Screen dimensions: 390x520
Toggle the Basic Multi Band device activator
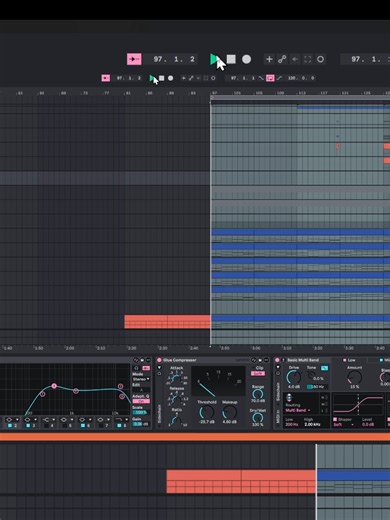pyautogui.click(x=277, y=360)
